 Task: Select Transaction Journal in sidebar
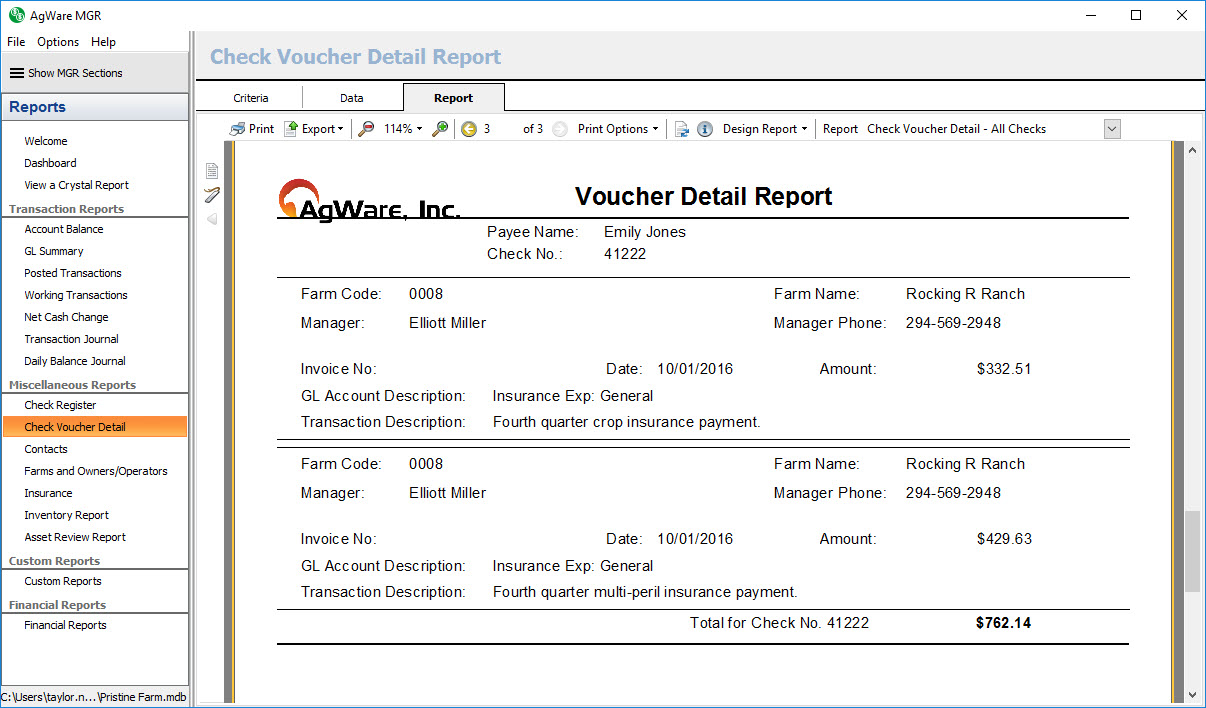click(x=71, y=339)
